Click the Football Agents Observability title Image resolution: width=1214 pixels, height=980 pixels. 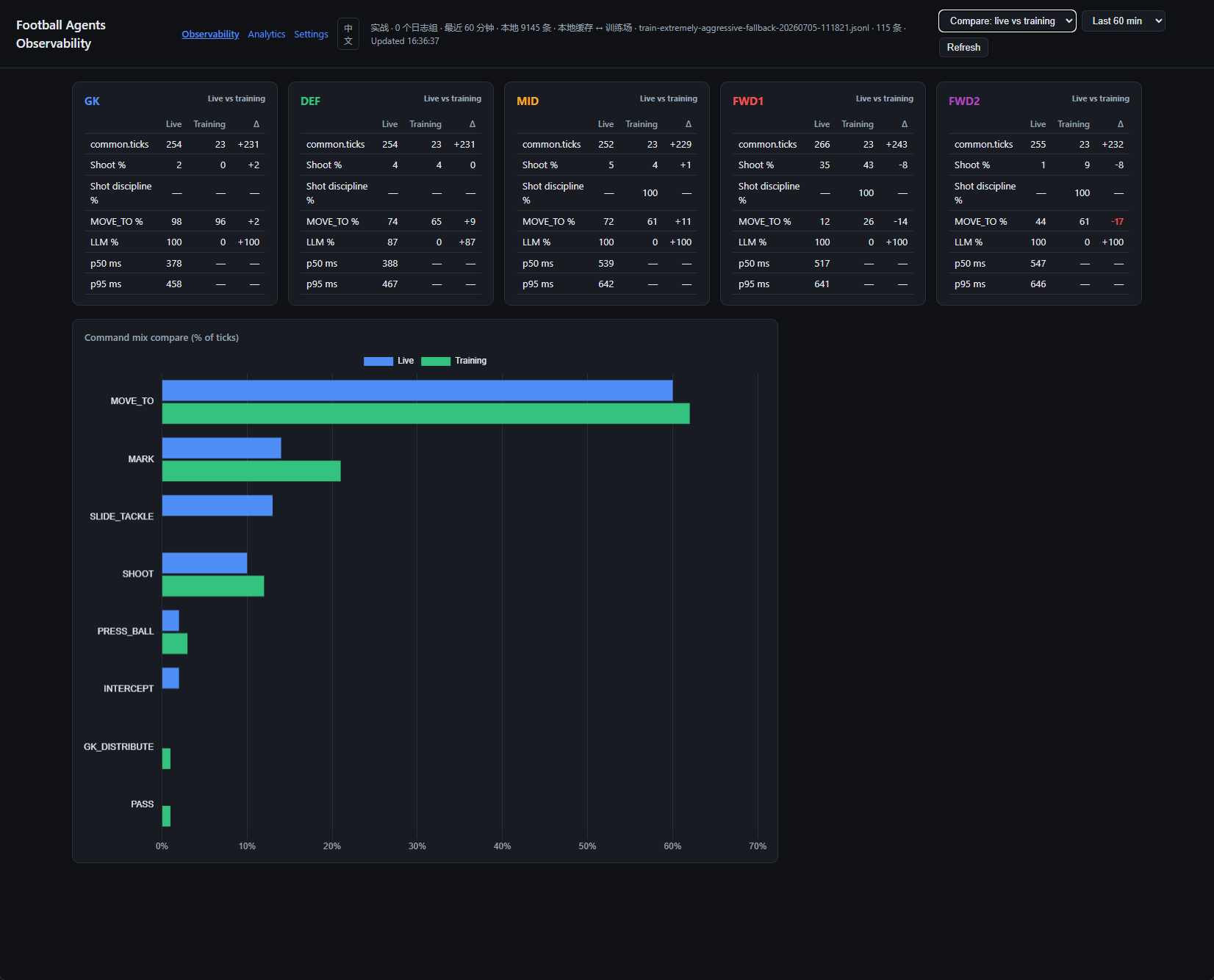point(61,34)
